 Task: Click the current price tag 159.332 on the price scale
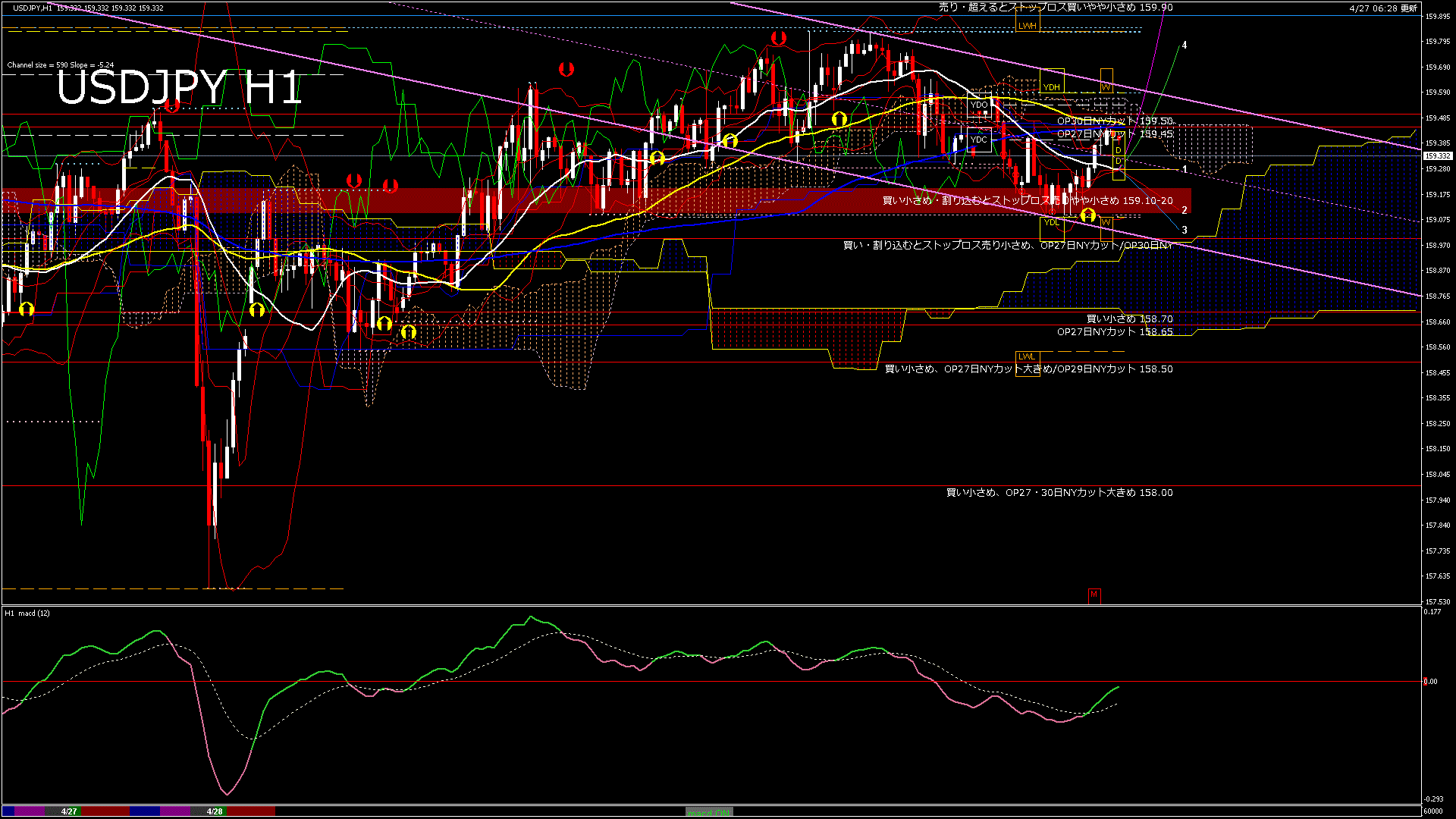[x=1437, y=156]
